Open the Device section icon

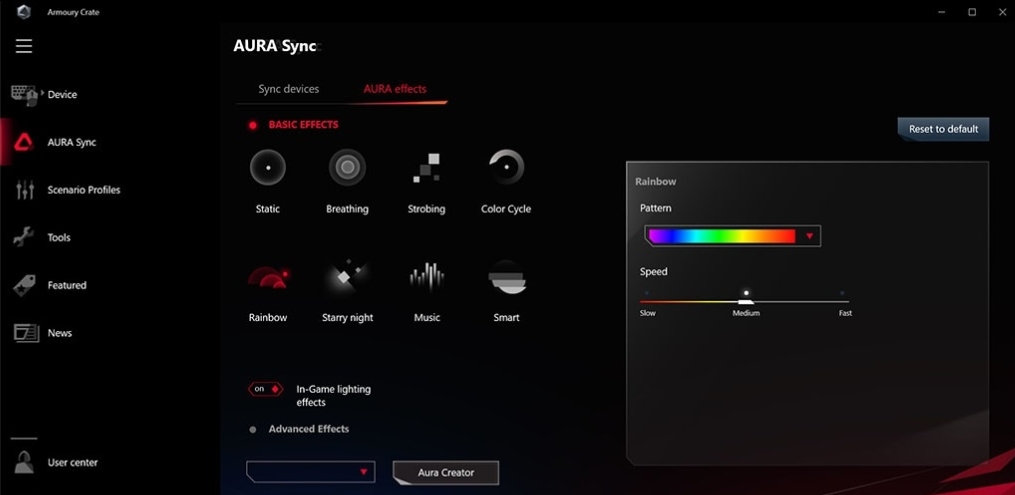click(x=25, y=94)
